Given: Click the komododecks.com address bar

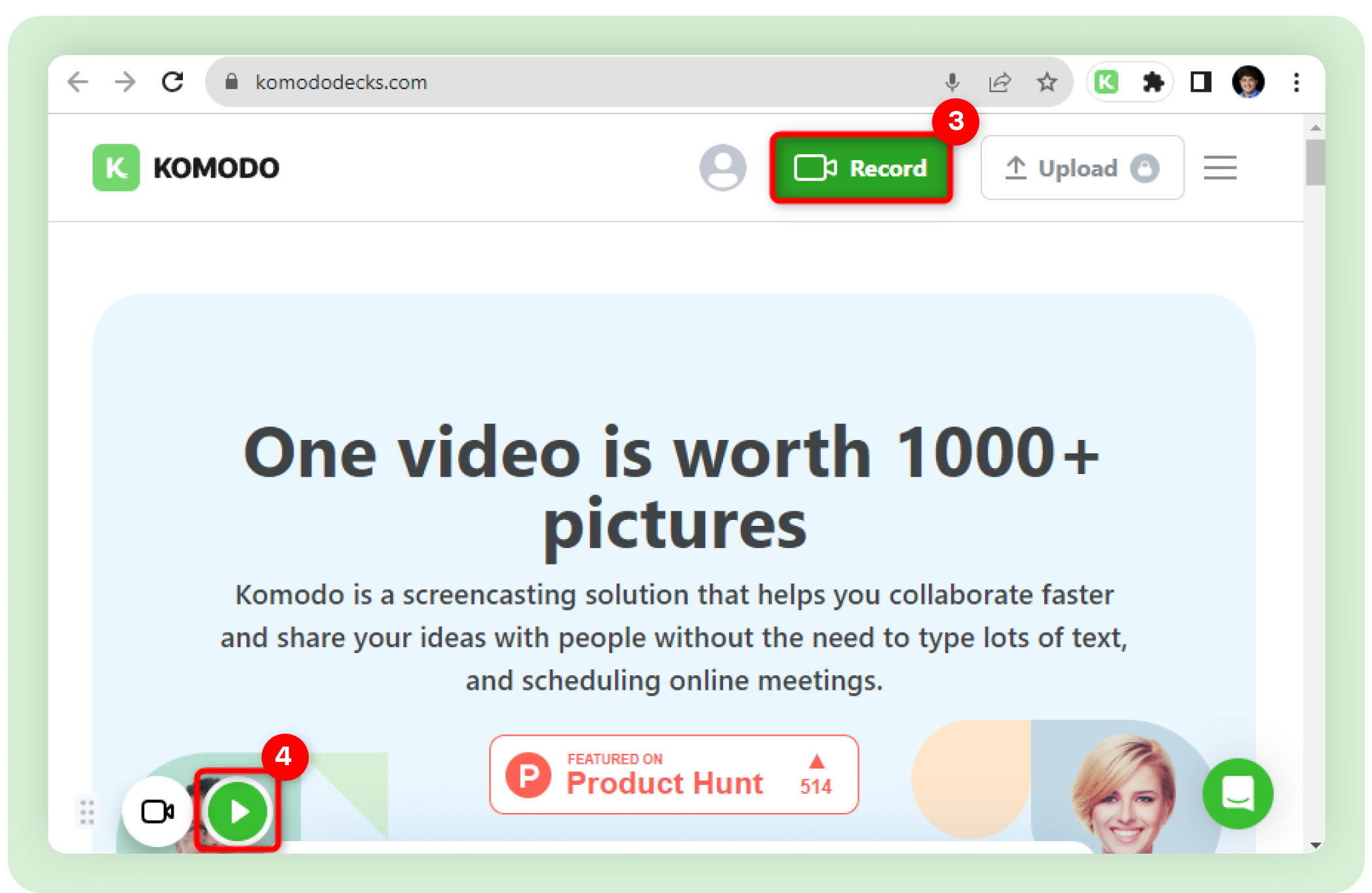Looking at the screenshot, I should 639,82.
